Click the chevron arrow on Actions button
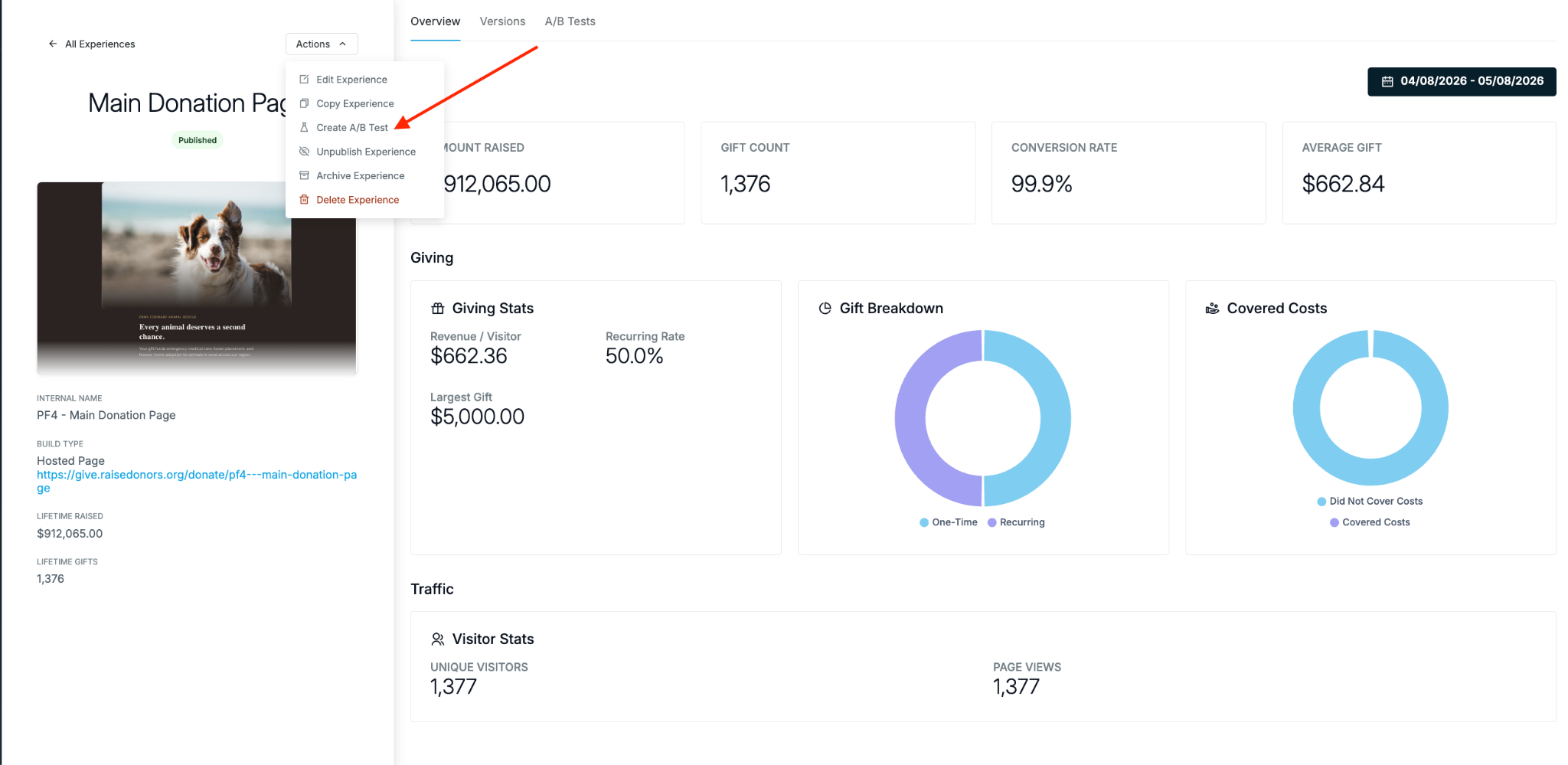 [x=343, y=44]
